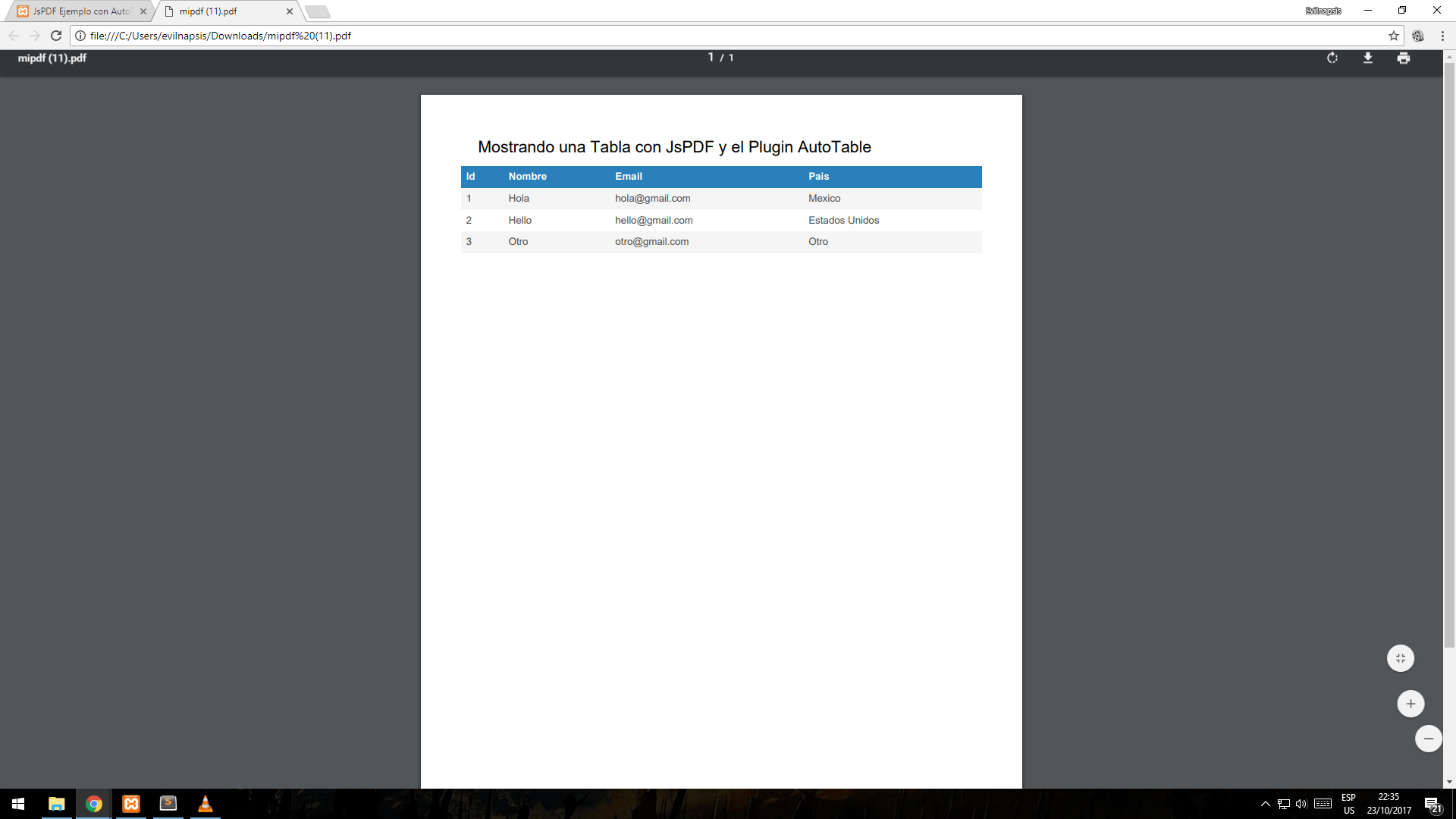Zoom out of the PDF document
Image resolution: width=1456 pixels, height=819 pixels.
[1428, 739]
